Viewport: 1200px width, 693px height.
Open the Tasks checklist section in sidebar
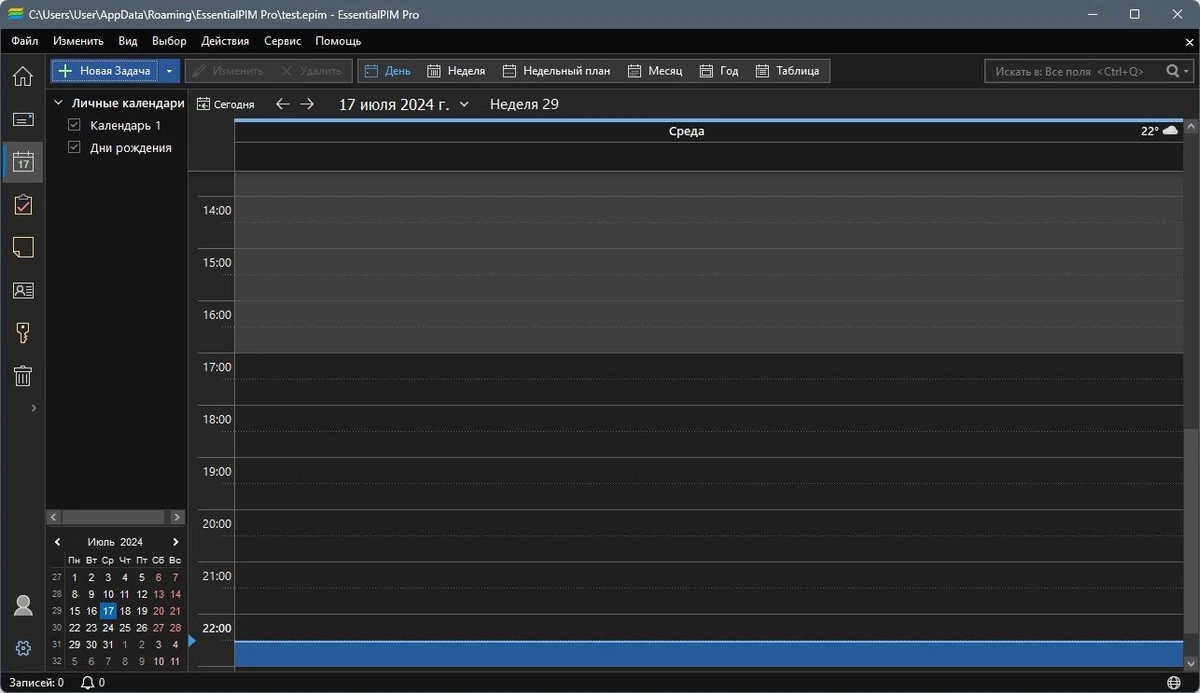coord(22,205)
